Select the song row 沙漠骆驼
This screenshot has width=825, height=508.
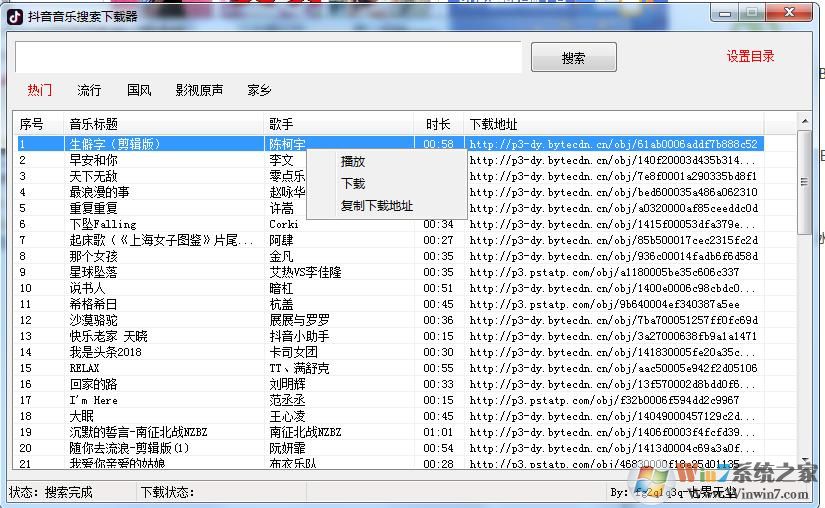93,320
